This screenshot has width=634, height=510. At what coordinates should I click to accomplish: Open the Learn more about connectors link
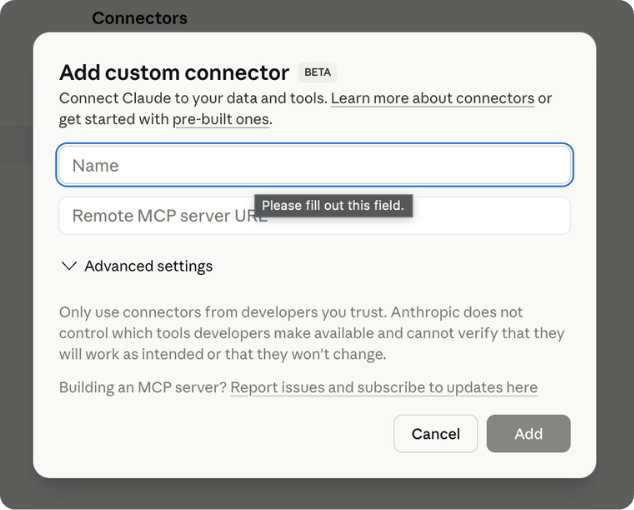[432, 98]
